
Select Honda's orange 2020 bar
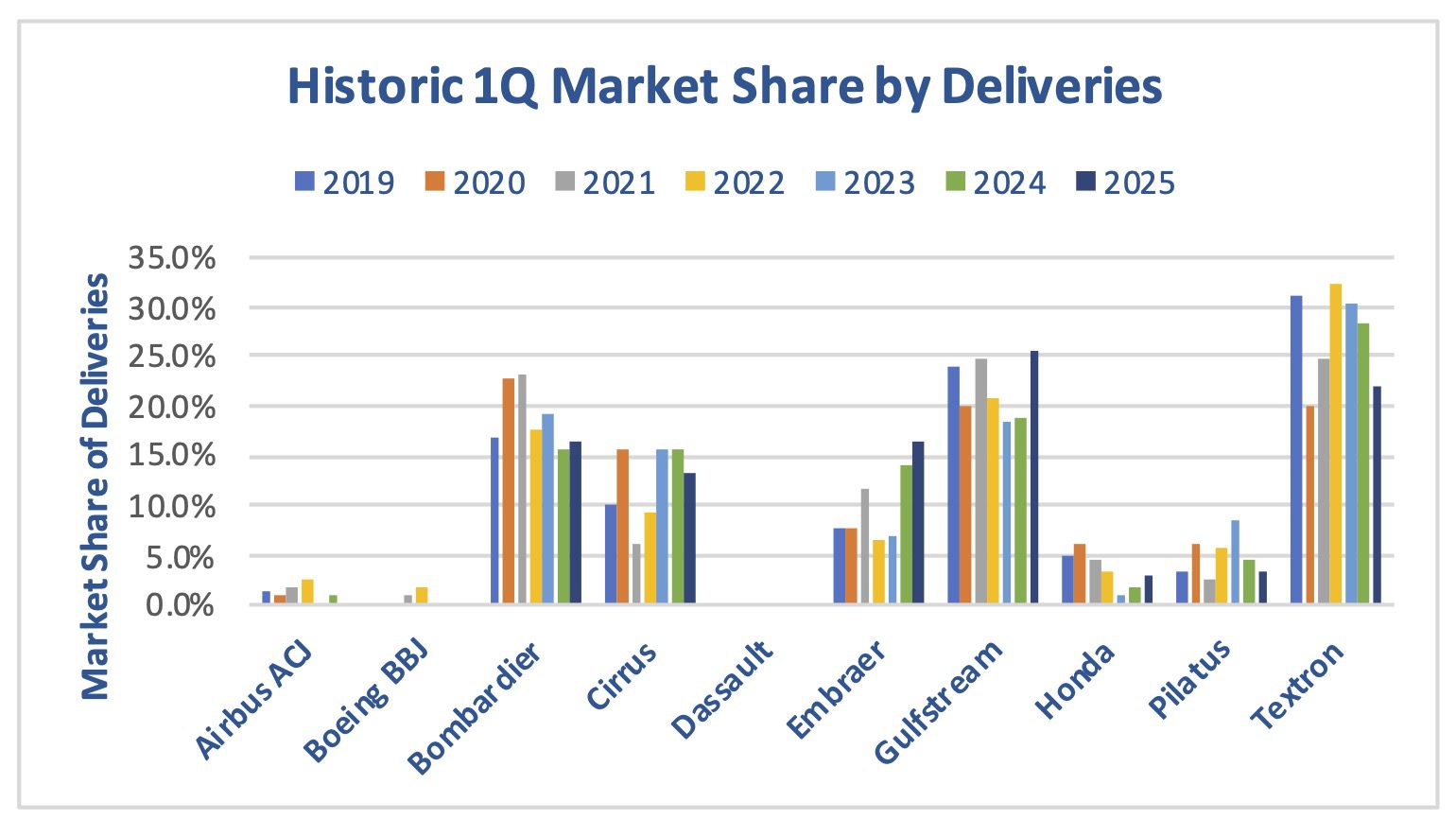click(x=1080, y=573)
